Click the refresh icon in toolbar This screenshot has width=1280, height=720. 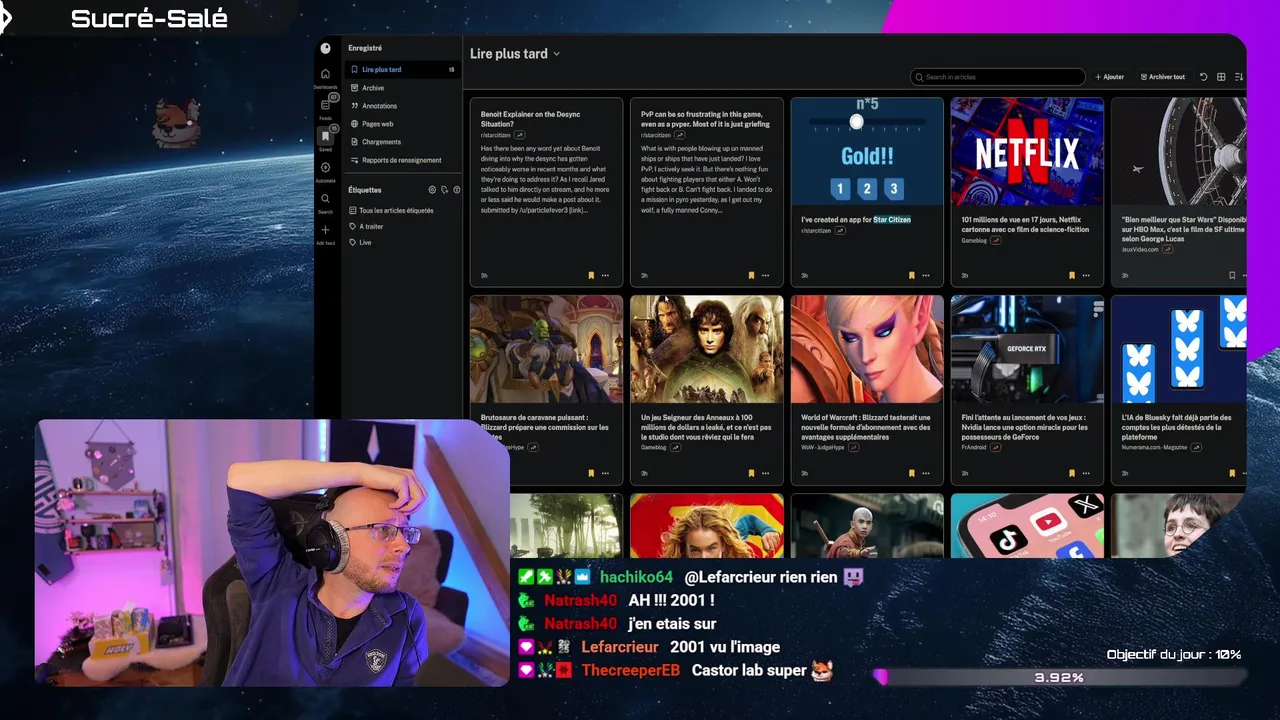[x=1204, y=77]
